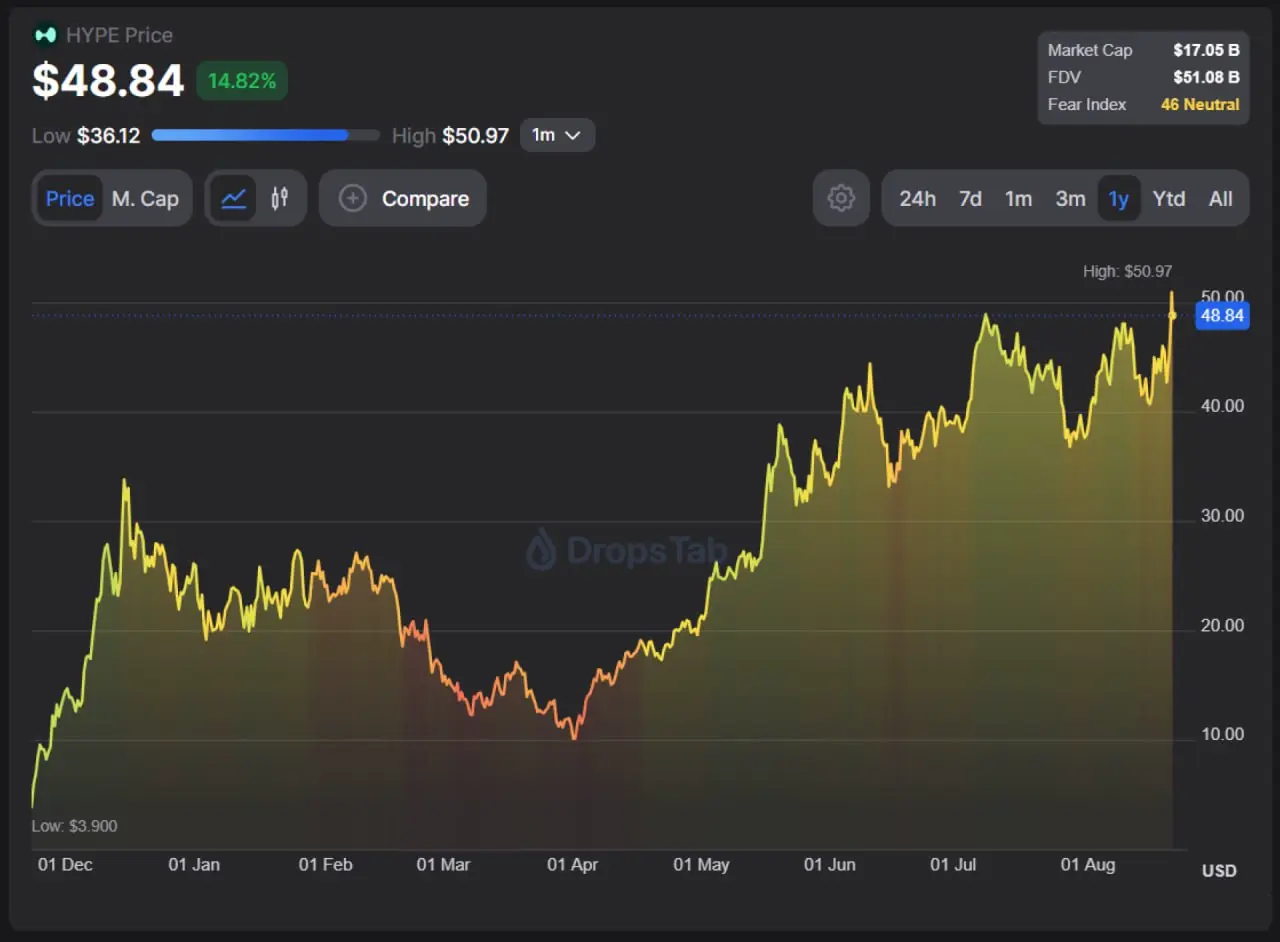This screenshot has width=1280, height=942.
Task: Select the 1y timeframe tab
Action: click(x=1118, y=198)
